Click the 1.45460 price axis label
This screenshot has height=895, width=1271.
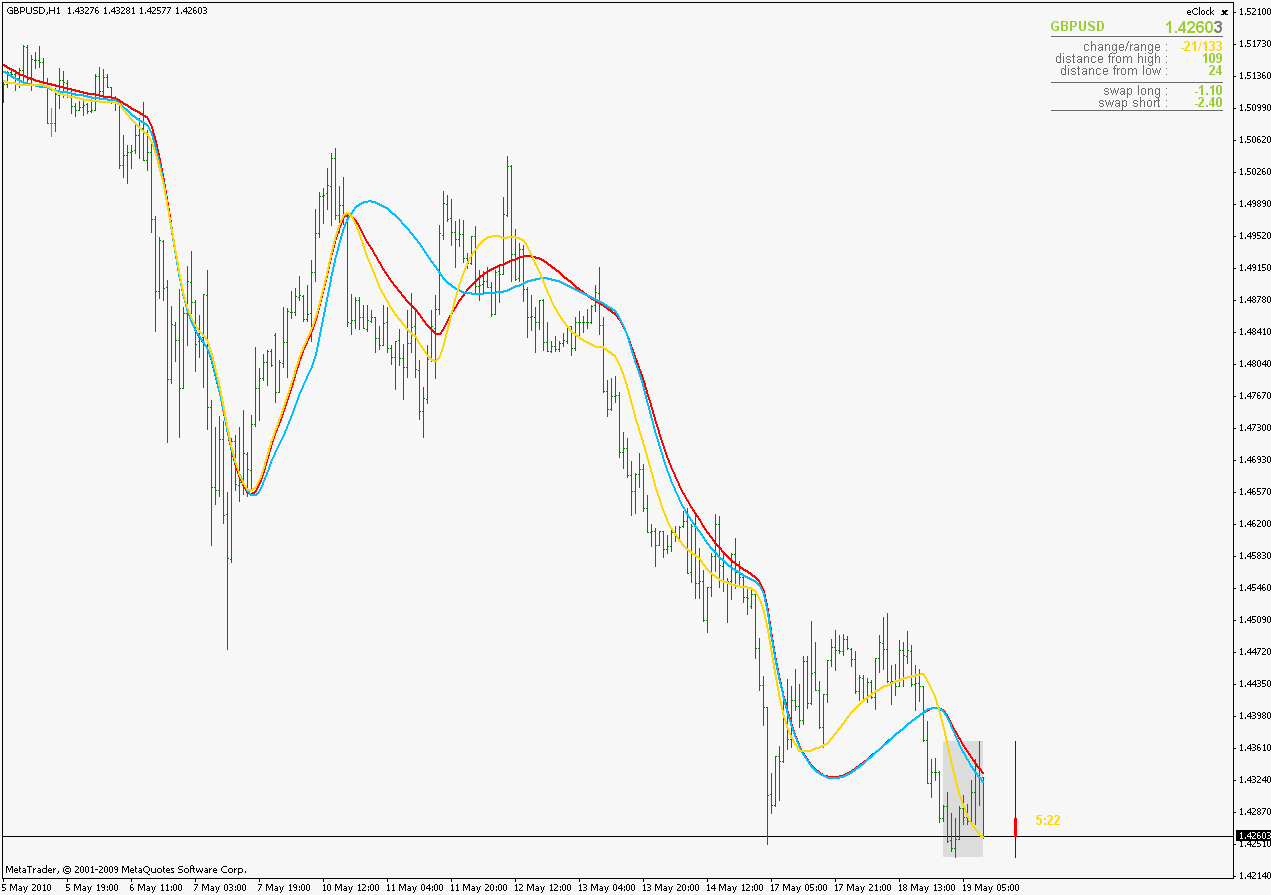click(x=1253, y=588)
